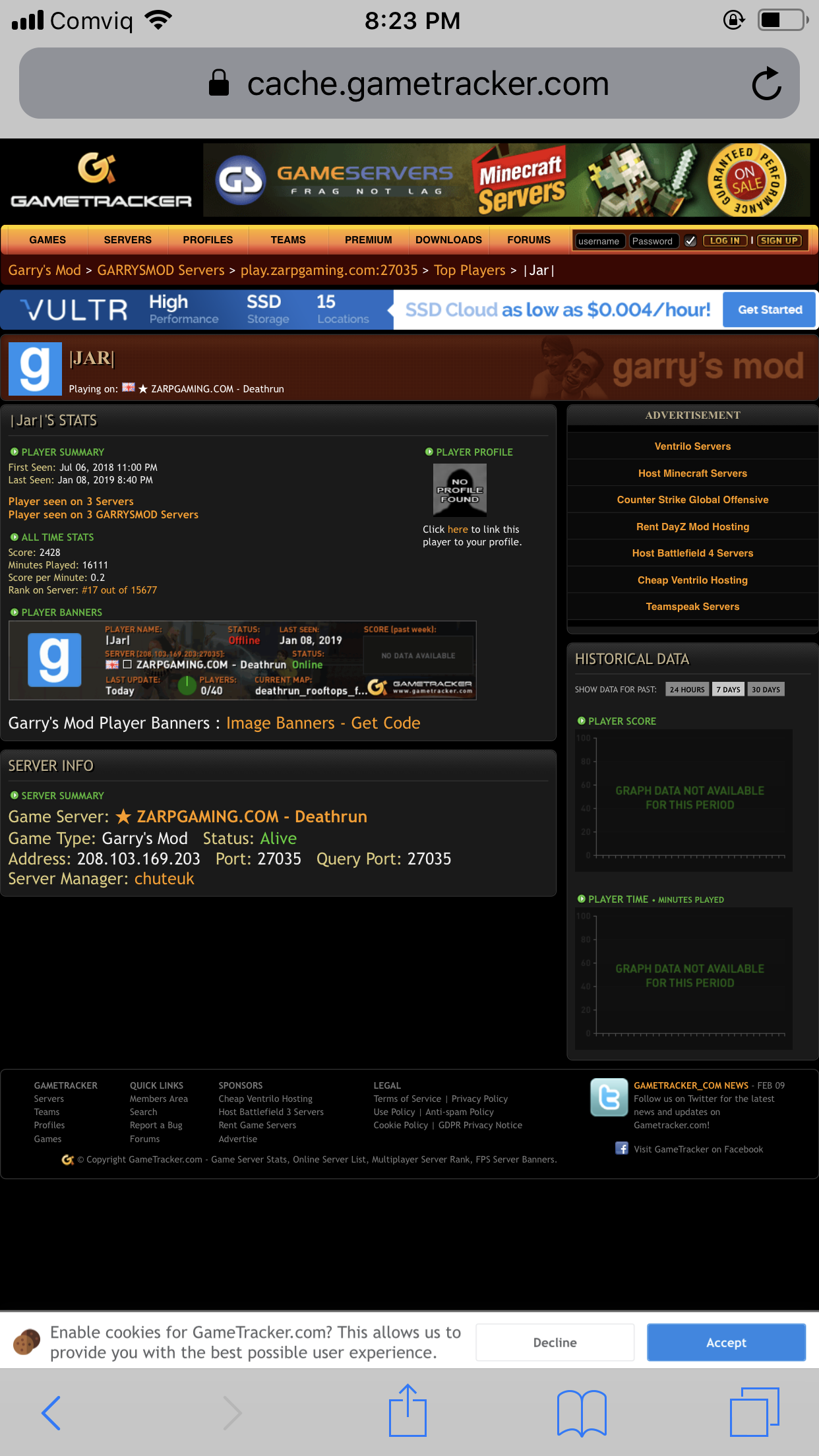
Task: Click Ventrilo Servers ad link
Action: point(692,446)
